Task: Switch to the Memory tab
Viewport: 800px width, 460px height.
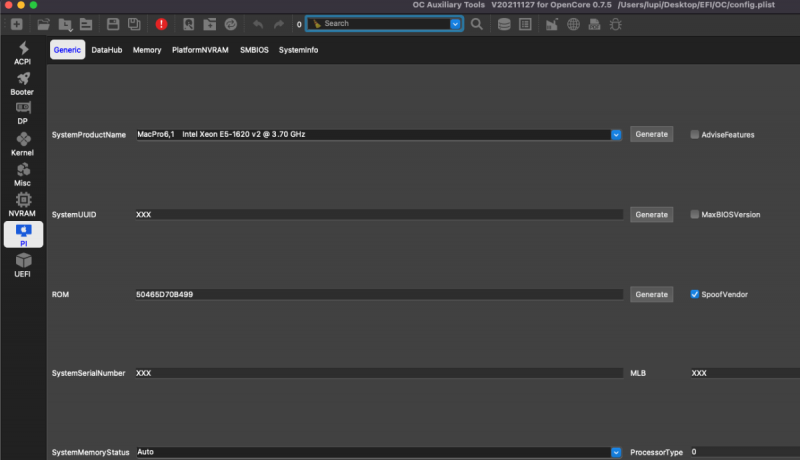Action: click(x=147, y=50)
